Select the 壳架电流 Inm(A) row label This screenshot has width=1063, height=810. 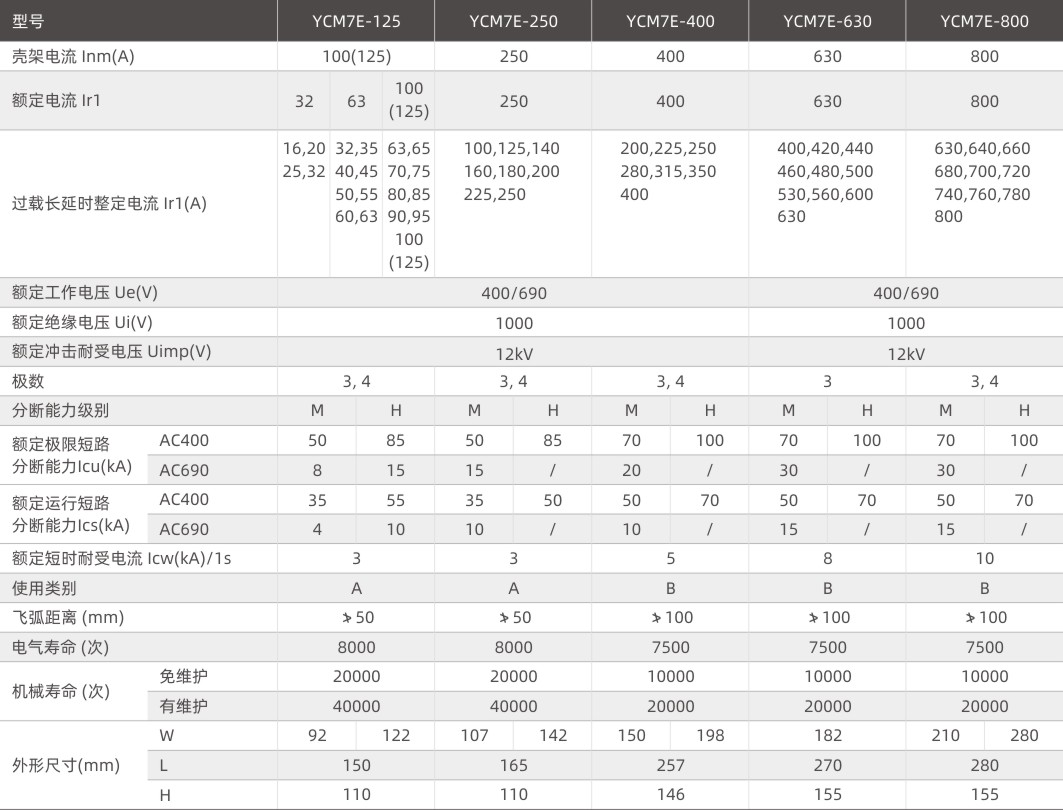73,56
